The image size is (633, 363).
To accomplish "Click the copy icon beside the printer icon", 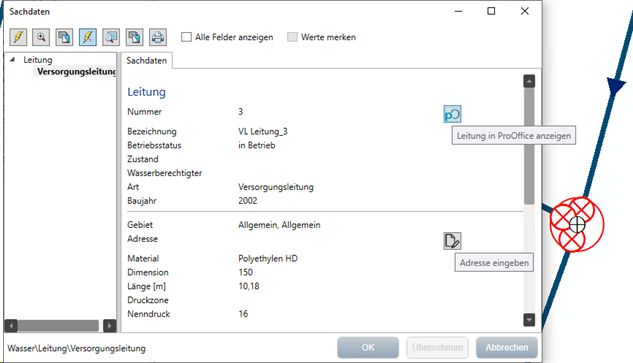I will click(134, 37).
